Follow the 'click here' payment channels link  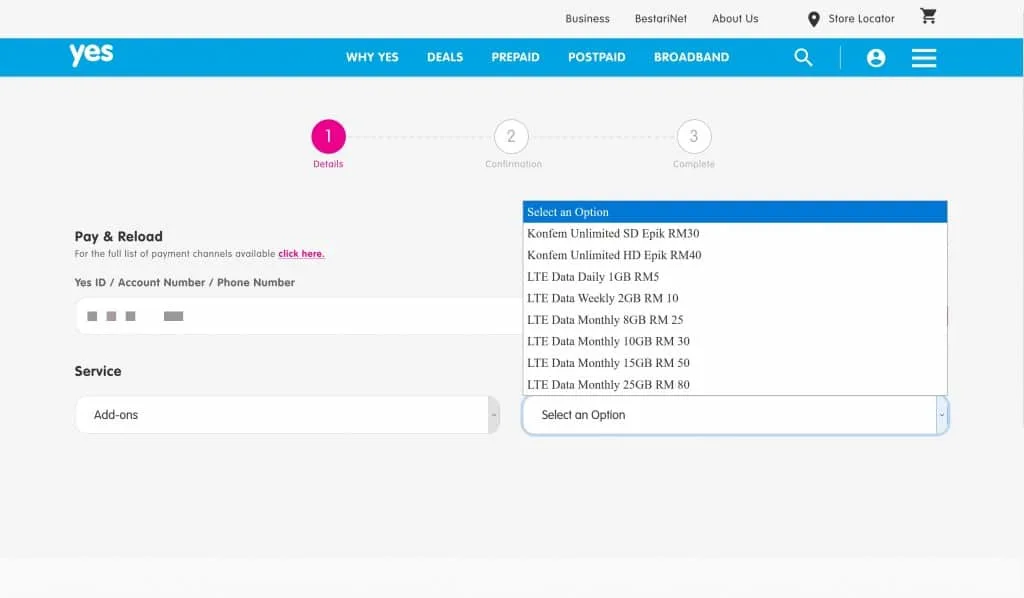301,254
